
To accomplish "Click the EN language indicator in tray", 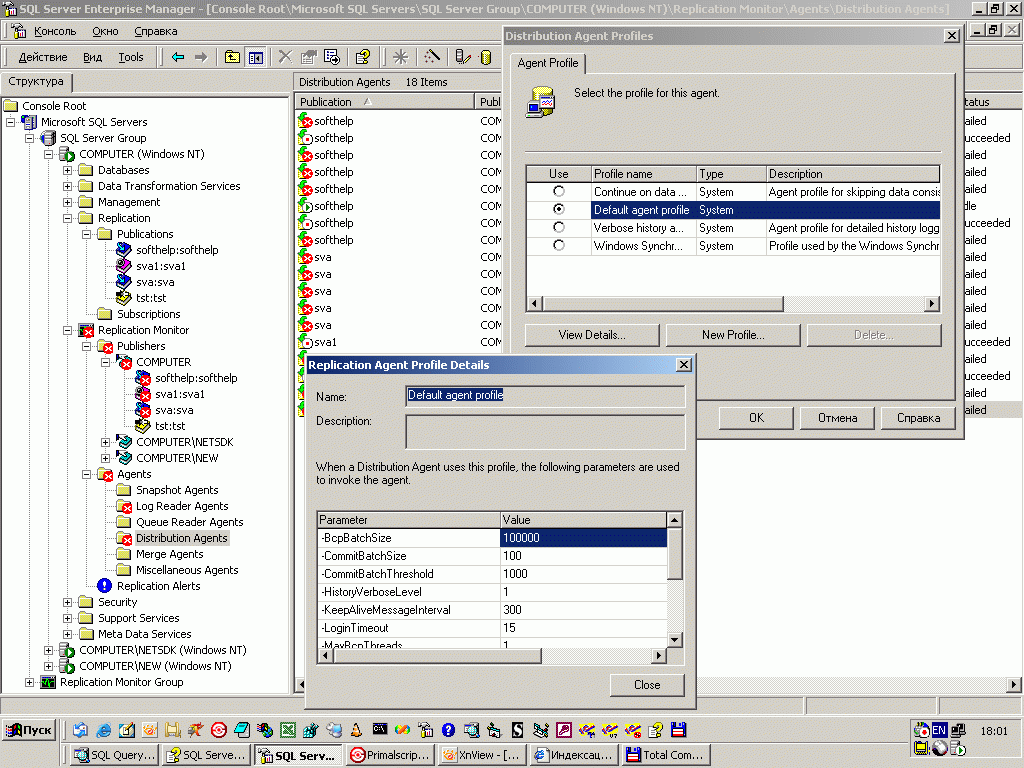I will [x=939, y=730].
